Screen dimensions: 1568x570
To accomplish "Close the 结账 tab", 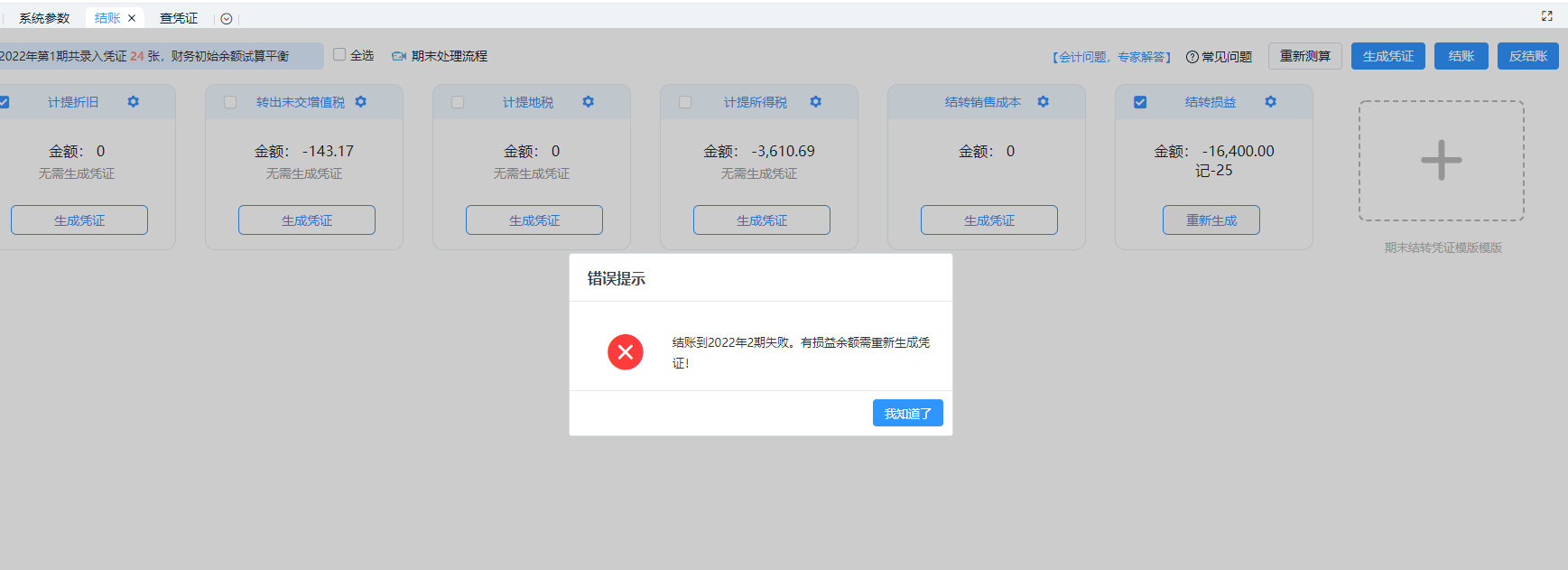I will [x=132, y=18].
